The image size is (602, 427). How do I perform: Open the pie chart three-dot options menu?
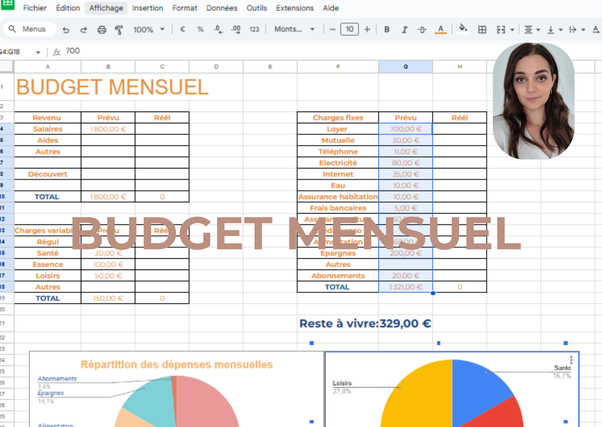point(571,360)
